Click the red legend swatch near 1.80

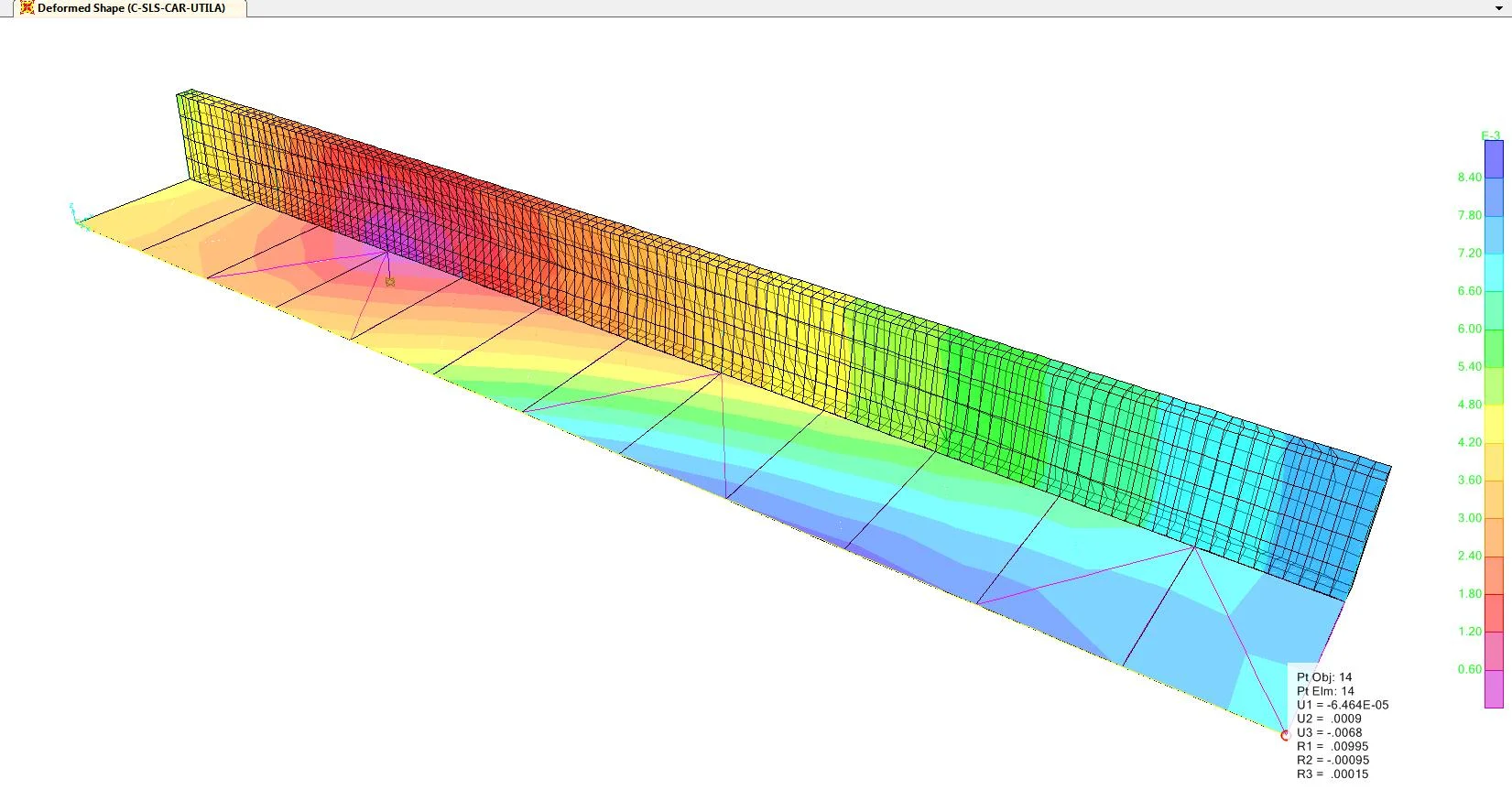(1494, 612)
